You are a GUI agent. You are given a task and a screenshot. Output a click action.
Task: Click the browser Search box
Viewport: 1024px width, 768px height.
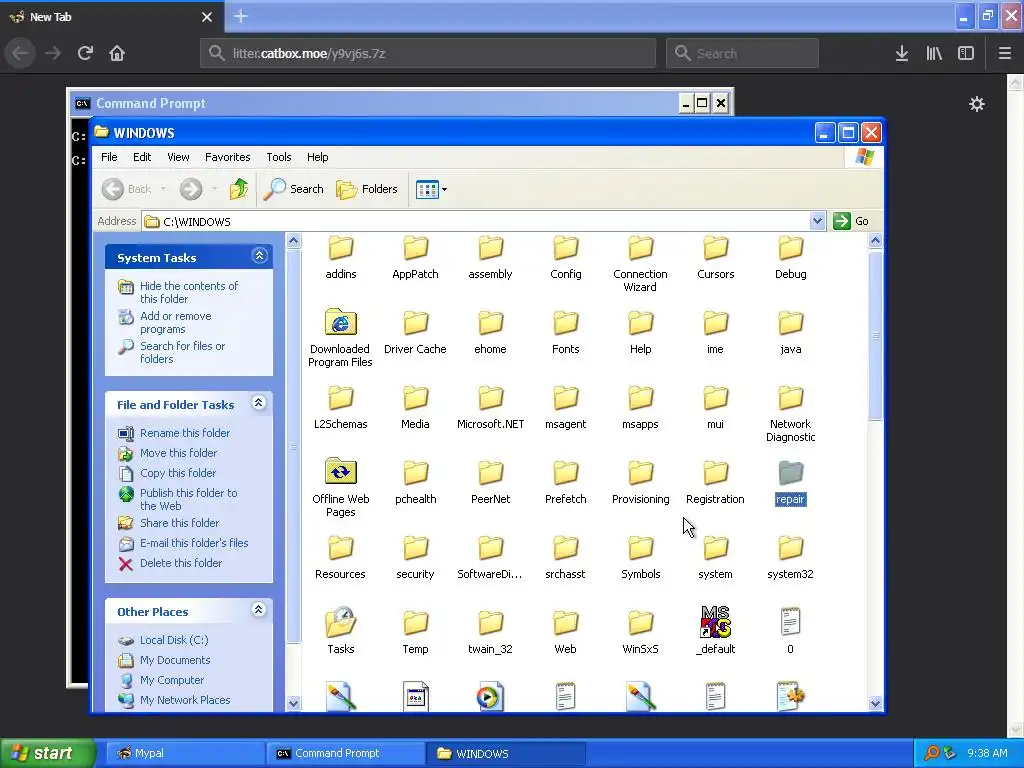742,54
